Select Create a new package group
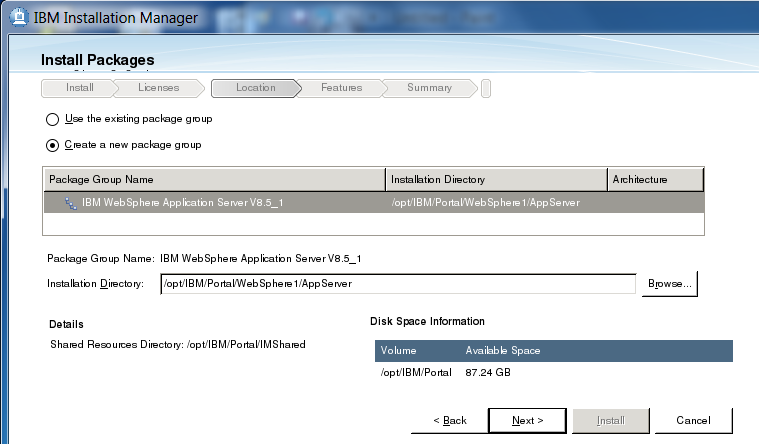The width and height of the screenshot is (759, 444). (52, 145)
